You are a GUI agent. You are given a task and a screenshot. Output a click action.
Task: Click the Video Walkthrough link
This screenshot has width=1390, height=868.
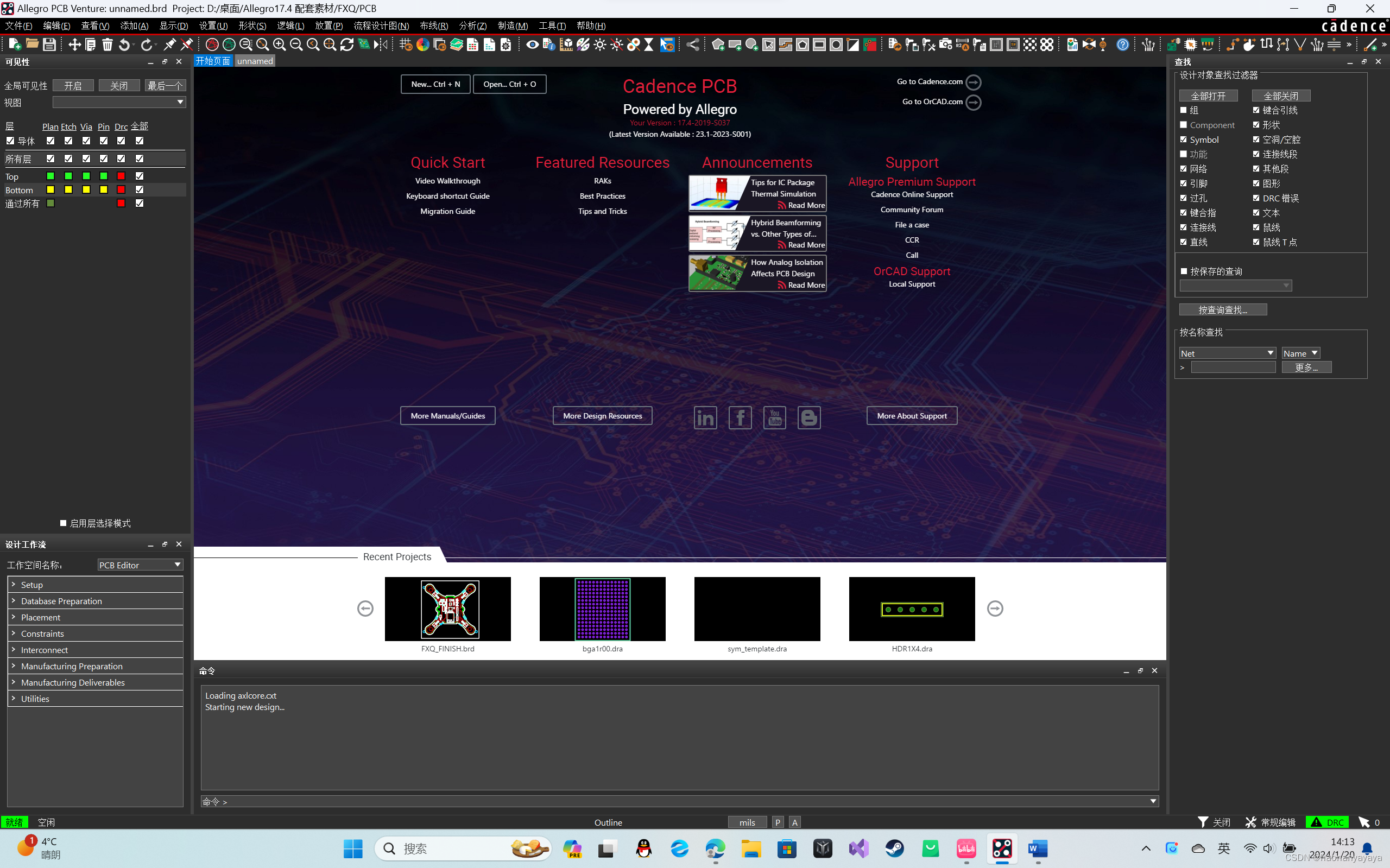[x=447, y=181]
